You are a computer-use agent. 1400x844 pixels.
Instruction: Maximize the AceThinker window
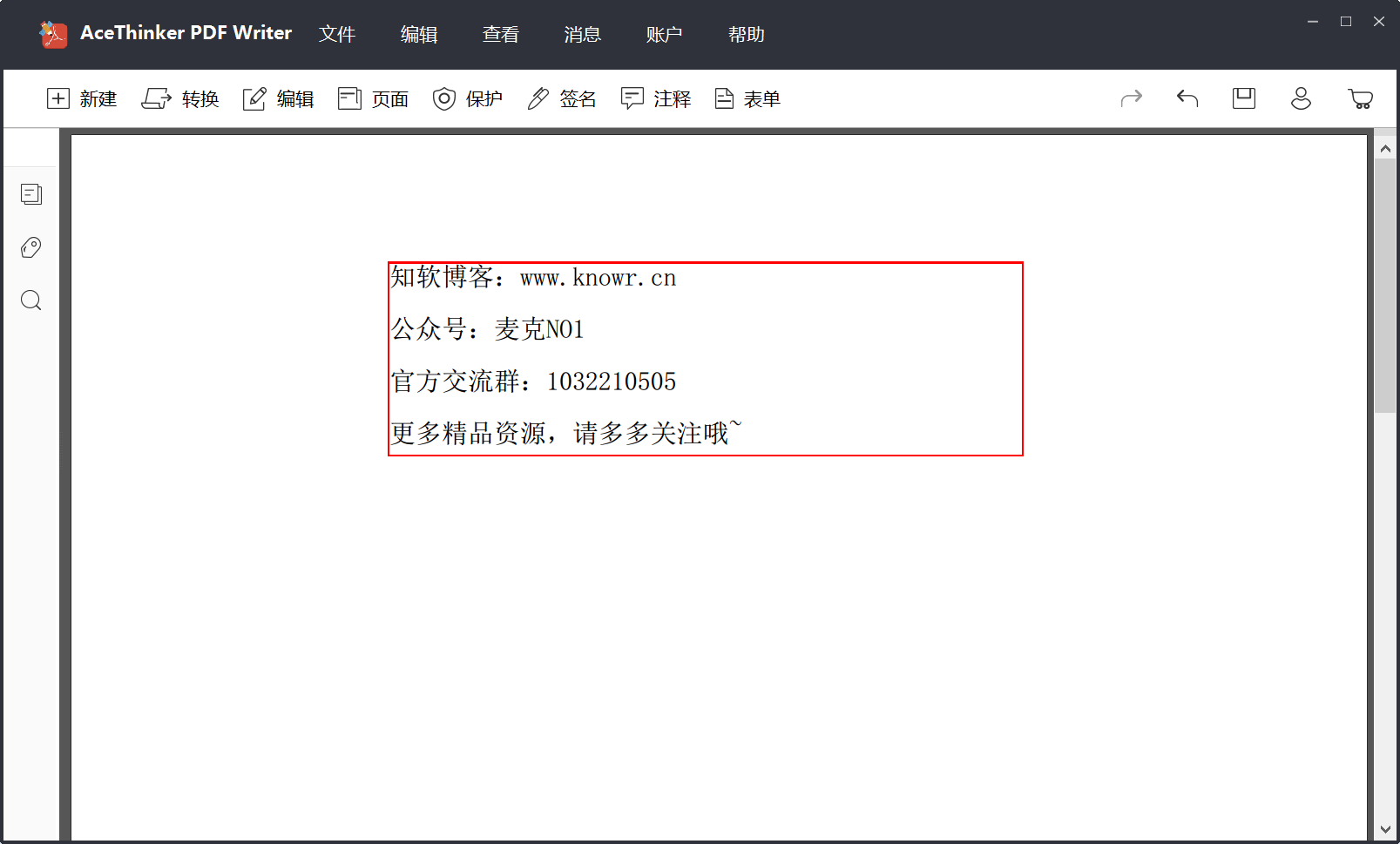click(x=1346, y=22)
